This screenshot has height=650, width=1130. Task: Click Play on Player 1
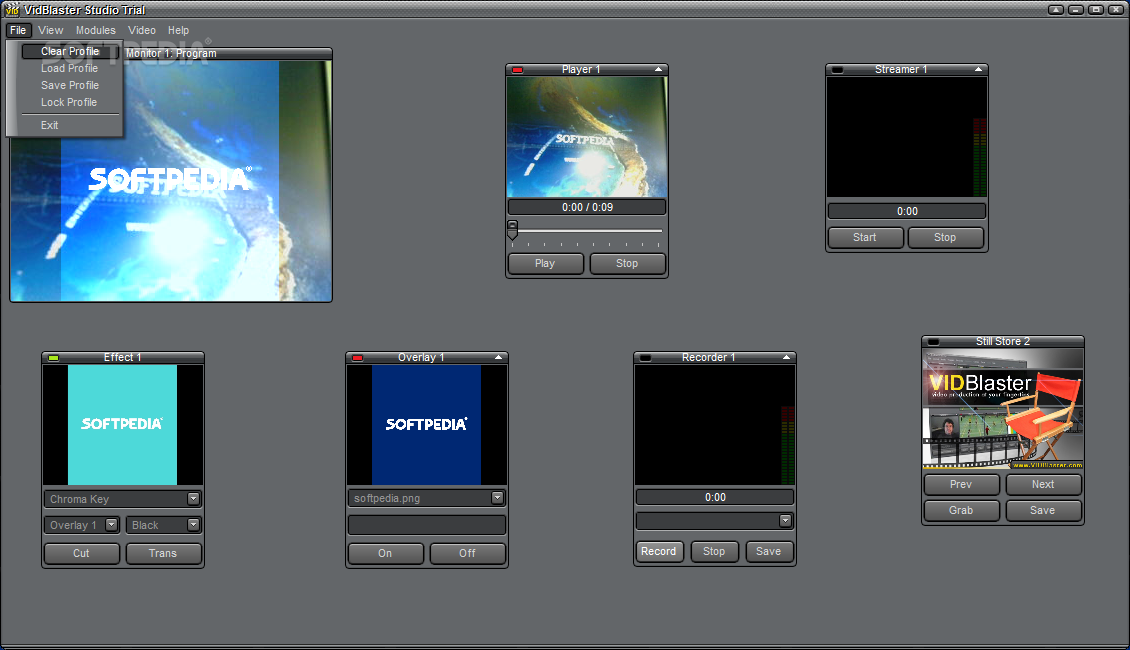point(546,264)
